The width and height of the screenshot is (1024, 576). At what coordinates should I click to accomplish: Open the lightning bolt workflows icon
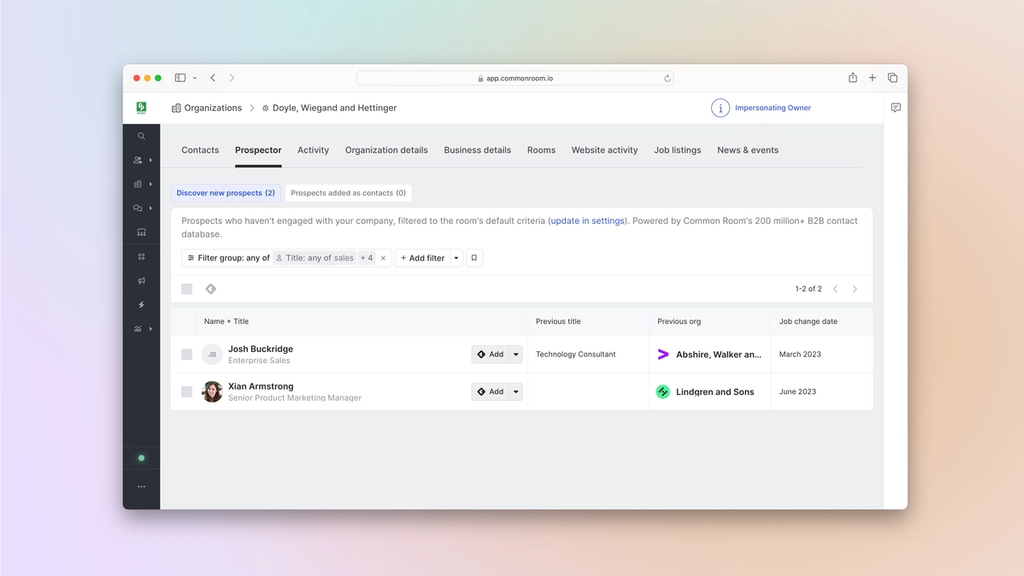(x=141, y=305)
